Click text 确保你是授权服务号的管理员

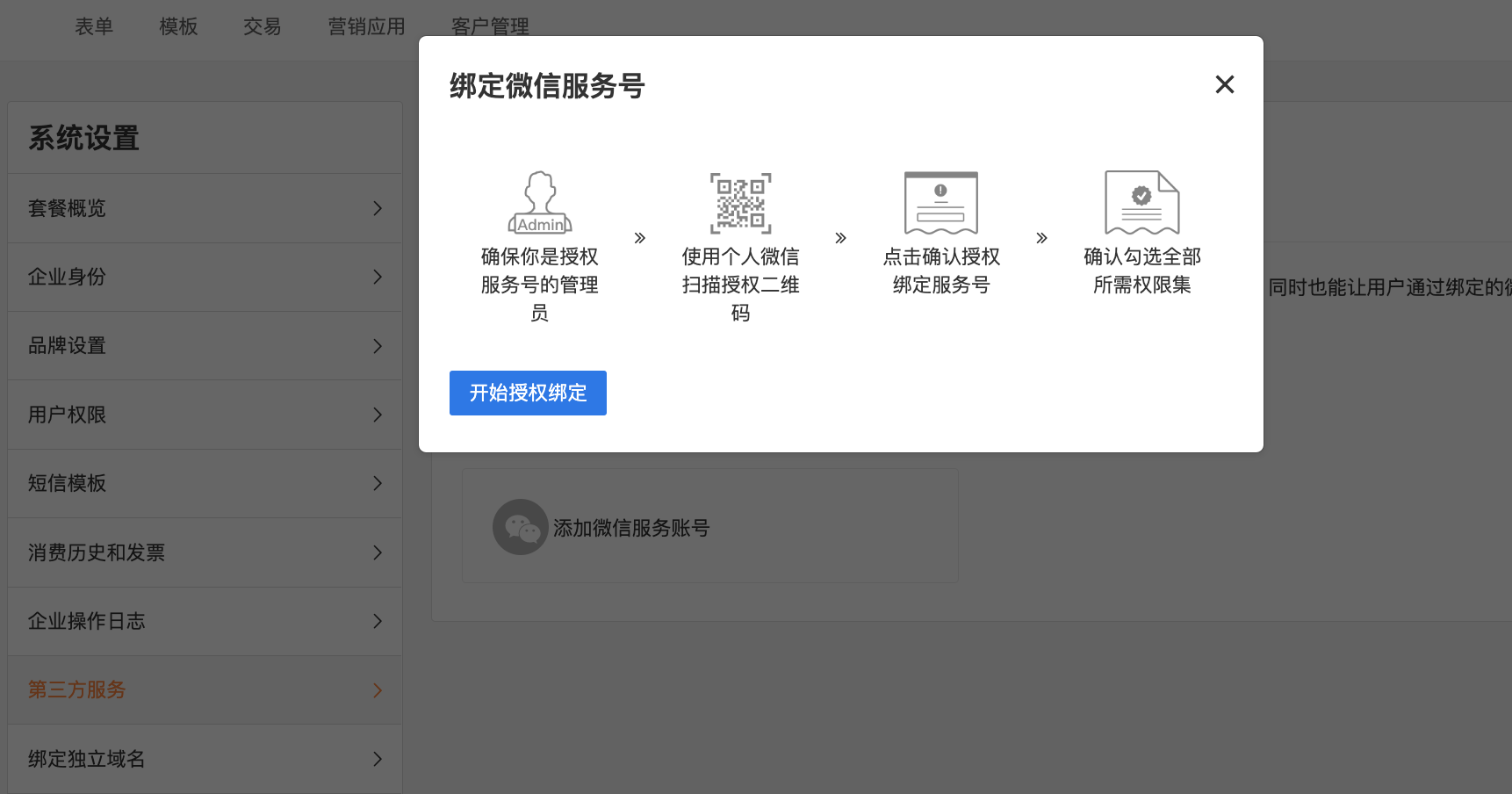[x=540, y=285]
